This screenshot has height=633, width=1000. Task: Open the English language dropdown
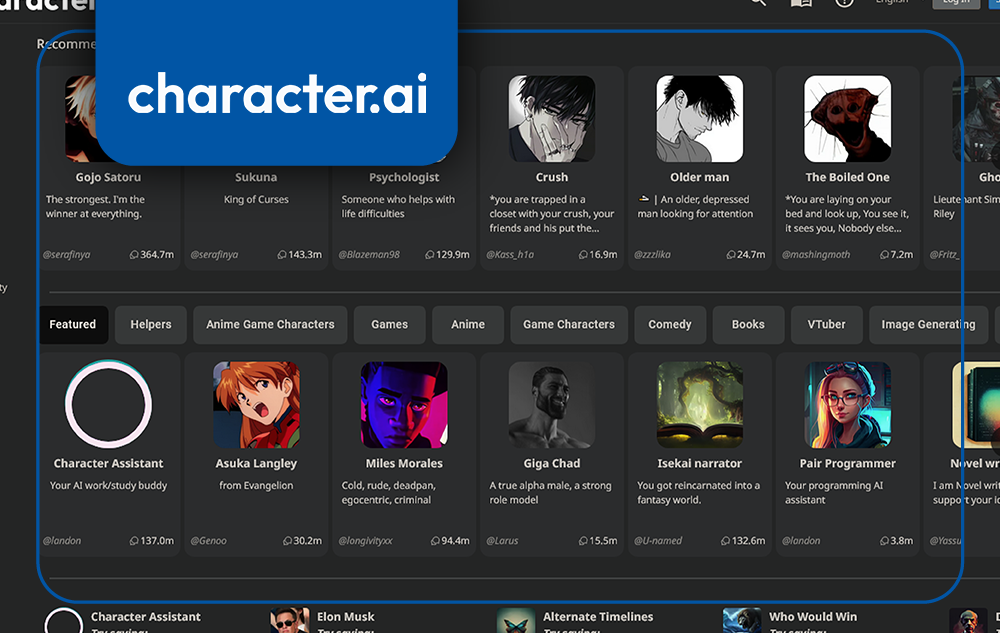pos(892,3)
